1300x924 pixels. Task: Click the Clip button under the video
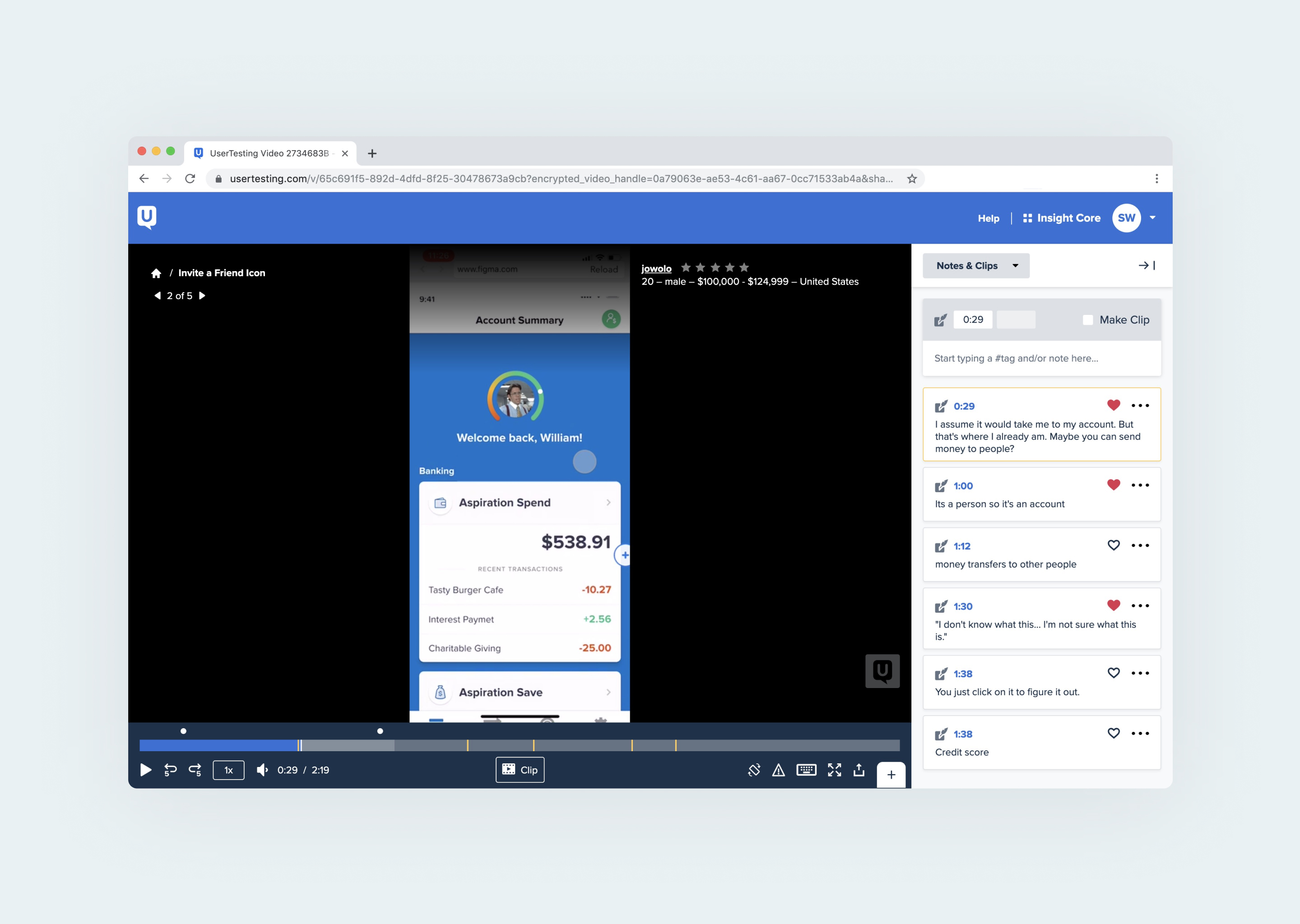520,770
